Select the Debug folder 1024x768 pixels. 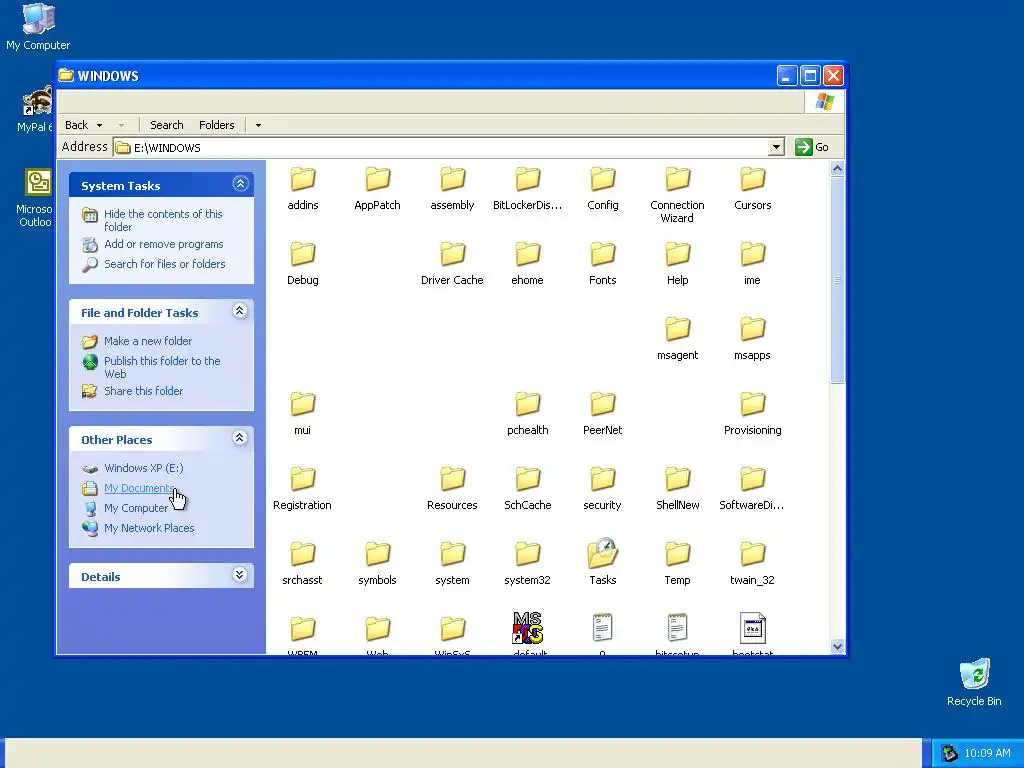pyautogui.click(x=302, y=264)
